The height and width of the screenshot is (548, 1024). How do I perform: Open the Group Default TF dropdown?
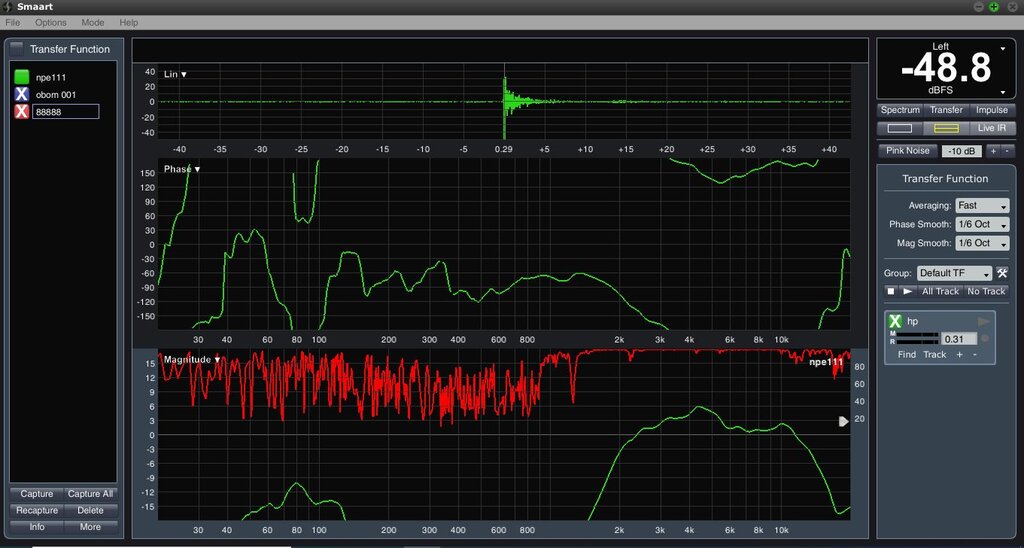click(x=954, y=273)
